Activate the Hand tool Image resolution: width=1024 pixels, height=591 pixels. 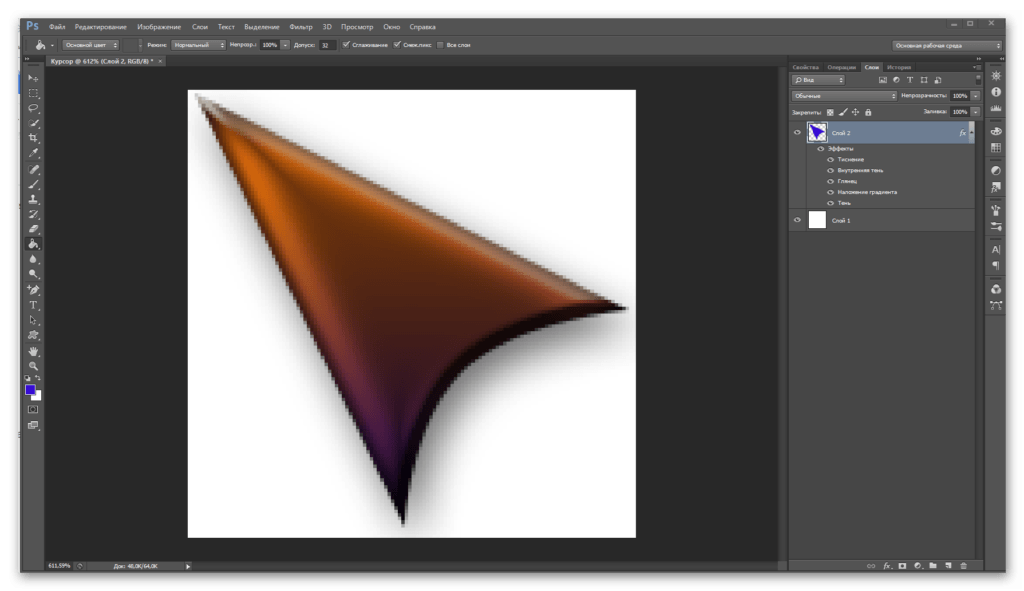(x=33, y=352)
